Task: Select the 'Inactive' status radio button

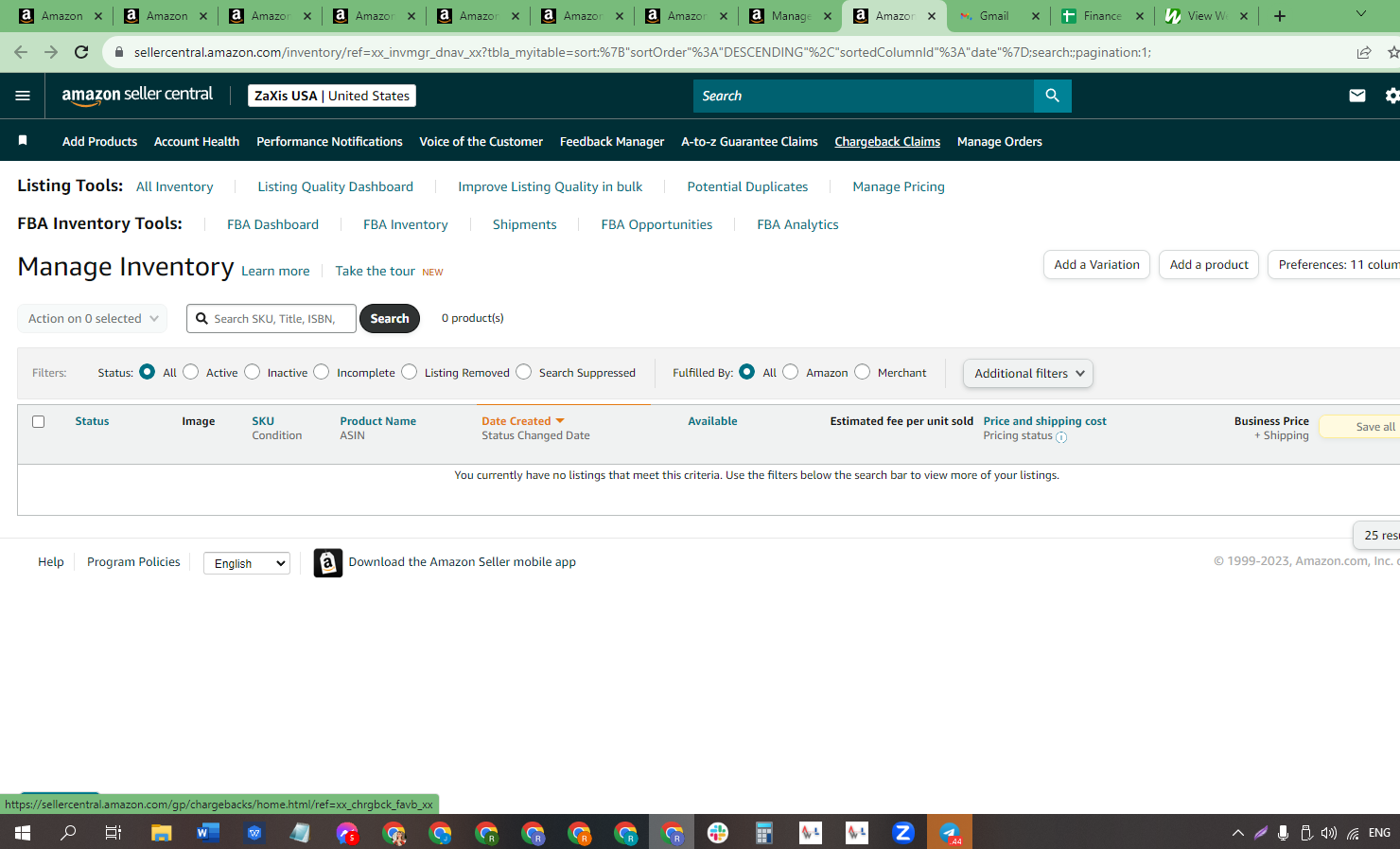Action: pos(253,372)
